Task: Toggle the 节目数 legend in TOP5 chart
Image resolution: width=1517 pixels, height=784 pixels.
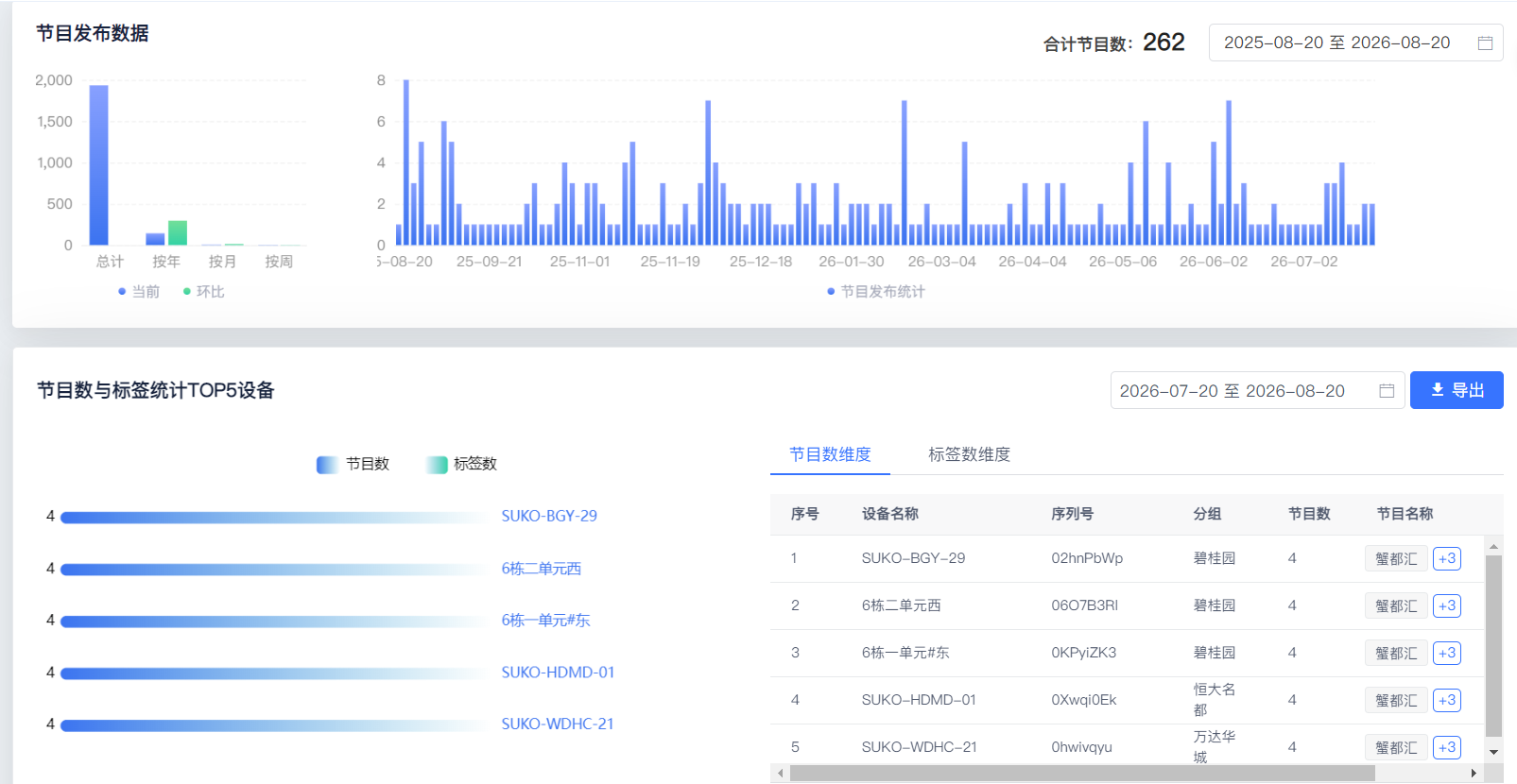Action: point(353,464)
